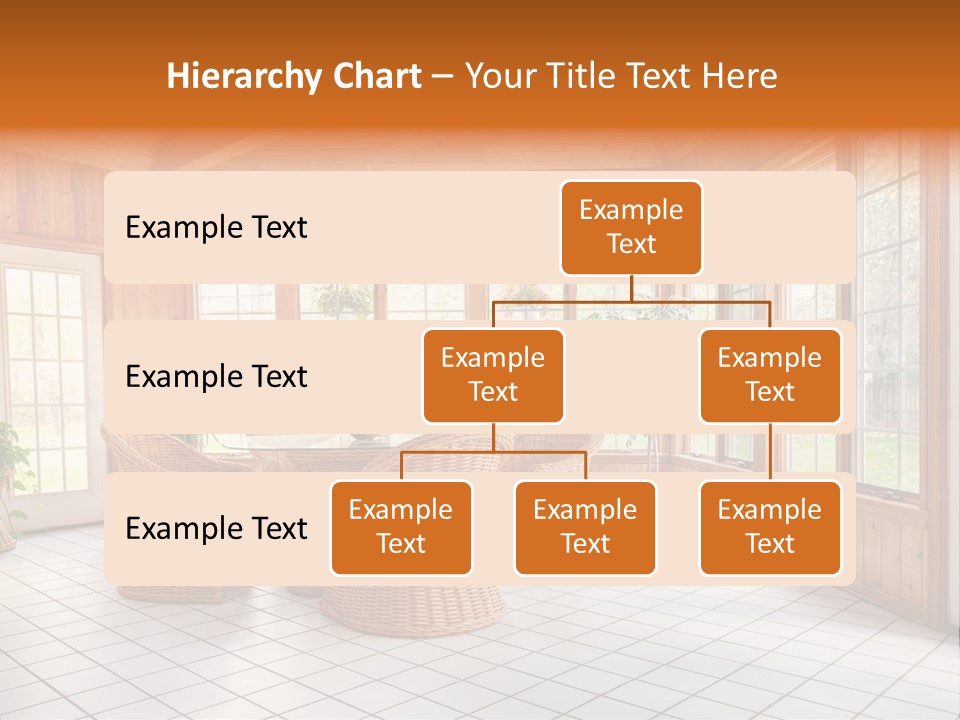The image size is (960, 720).
Task: Select the top row Example Text label
Action: (x=215, y=228)
